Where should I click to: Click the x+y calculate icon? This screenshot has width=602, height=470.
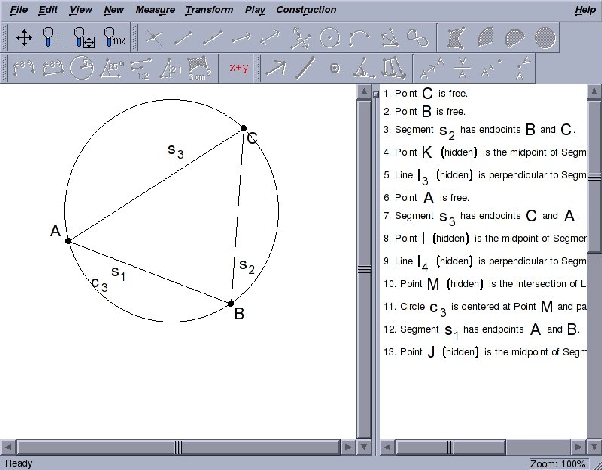tap(239, 68)
